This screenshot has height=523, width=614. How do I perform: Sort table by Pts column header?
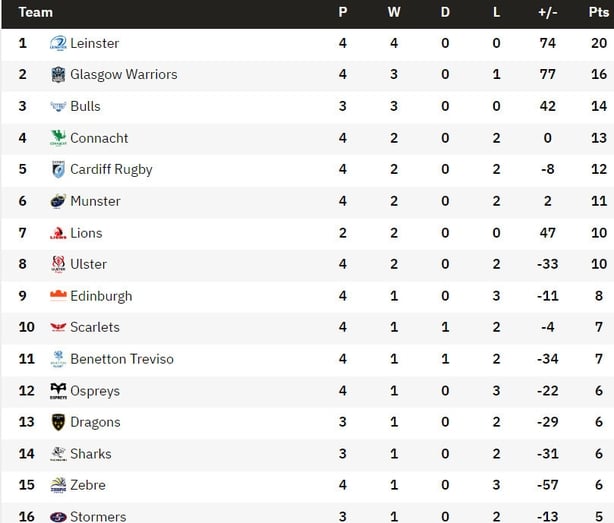pyautogui.click(x=599, y=12)
